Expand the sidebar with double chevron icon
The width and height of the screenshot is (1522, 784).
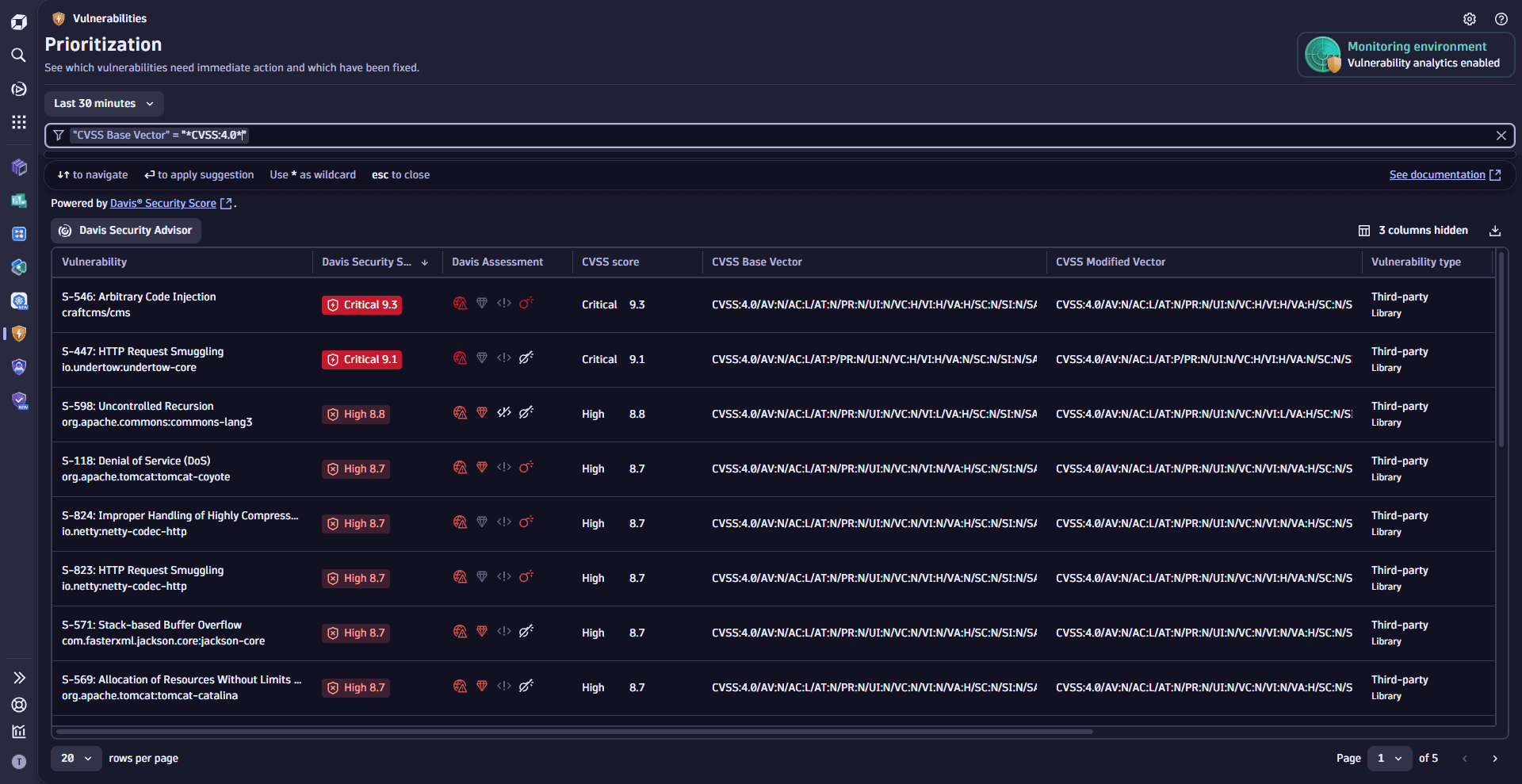point(19,678)
